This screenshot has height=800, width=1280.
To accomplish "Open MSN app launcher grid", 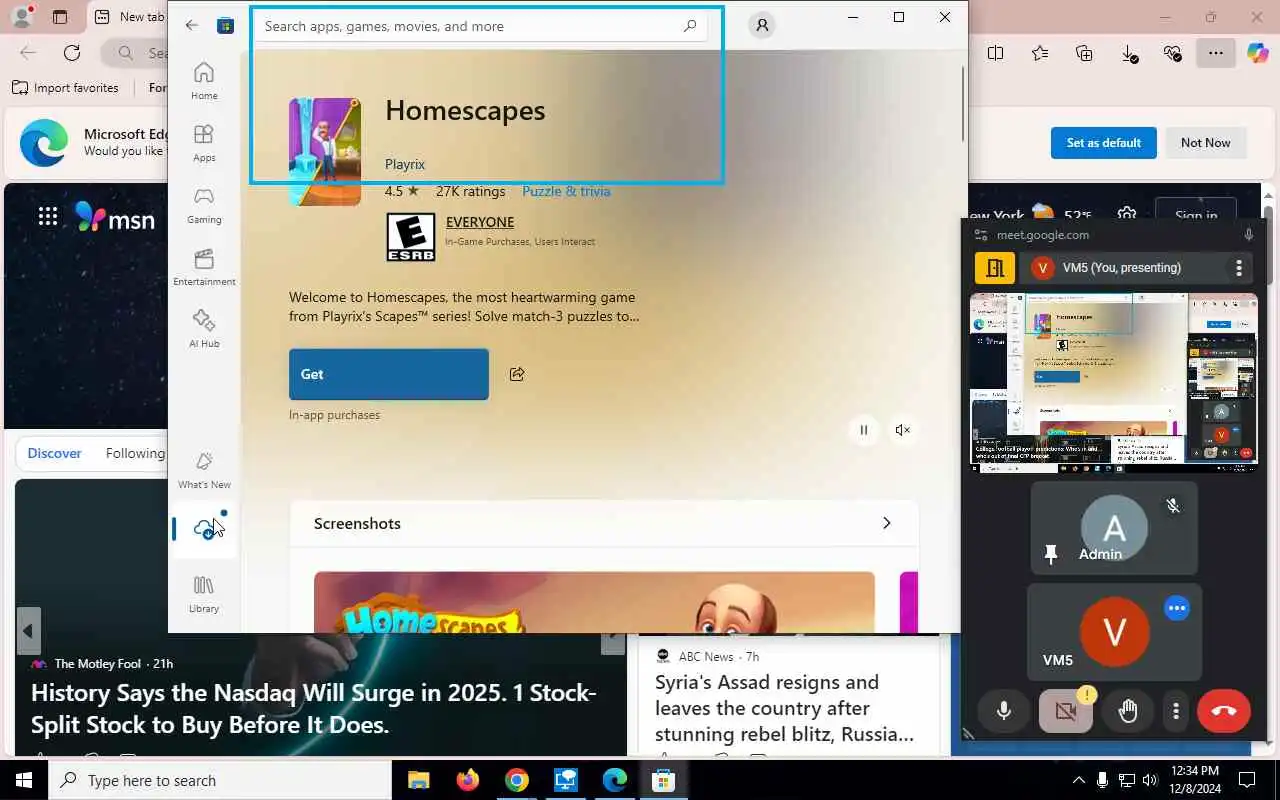I will coord(48,216).
